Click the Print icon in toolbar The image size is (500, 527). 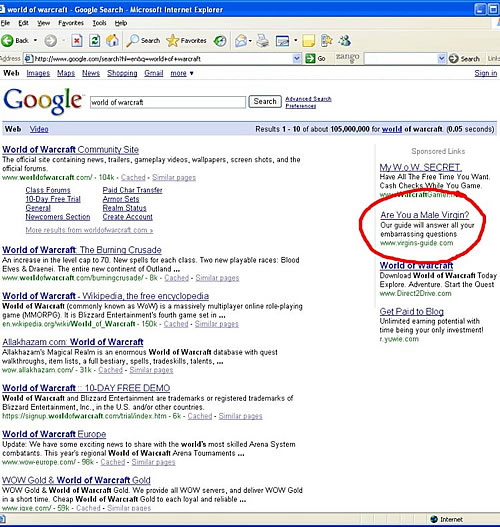[x=262, y=41]
